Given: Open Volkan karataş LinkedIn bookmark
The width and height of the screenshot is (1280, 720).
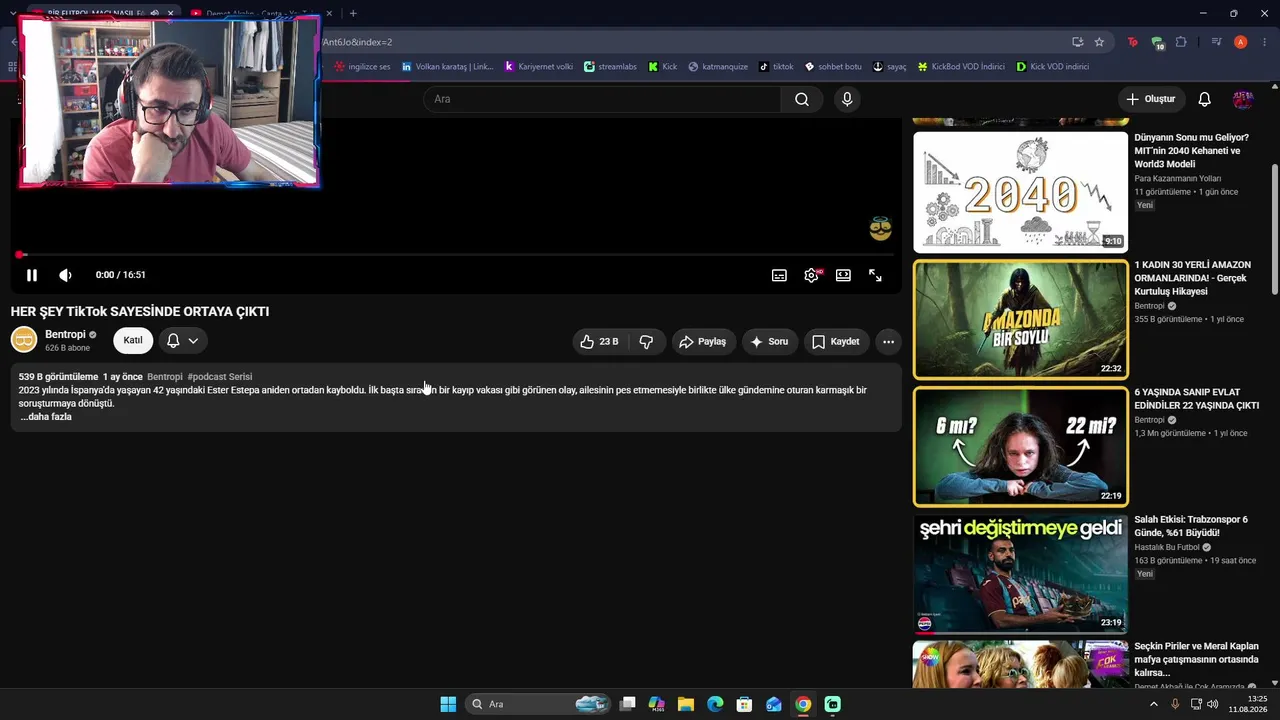Looking at the screenshot, I should click(x=447, y=67).
